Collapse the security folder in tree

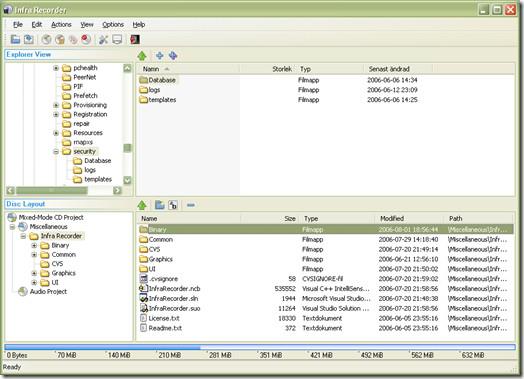click(56, 151)
